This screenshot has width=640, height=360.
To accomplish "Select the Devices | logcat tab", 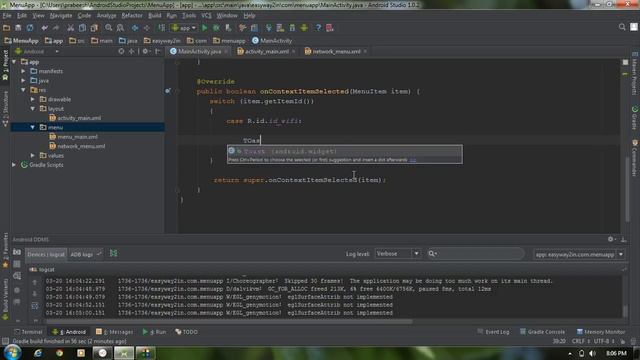I will point(46,254).
